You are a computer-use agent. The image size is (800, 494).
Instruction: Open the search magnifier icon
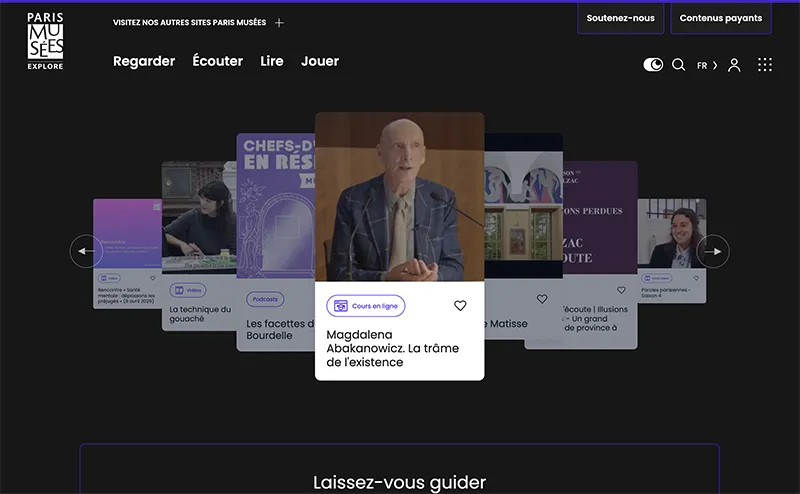(x=678, y=65)
